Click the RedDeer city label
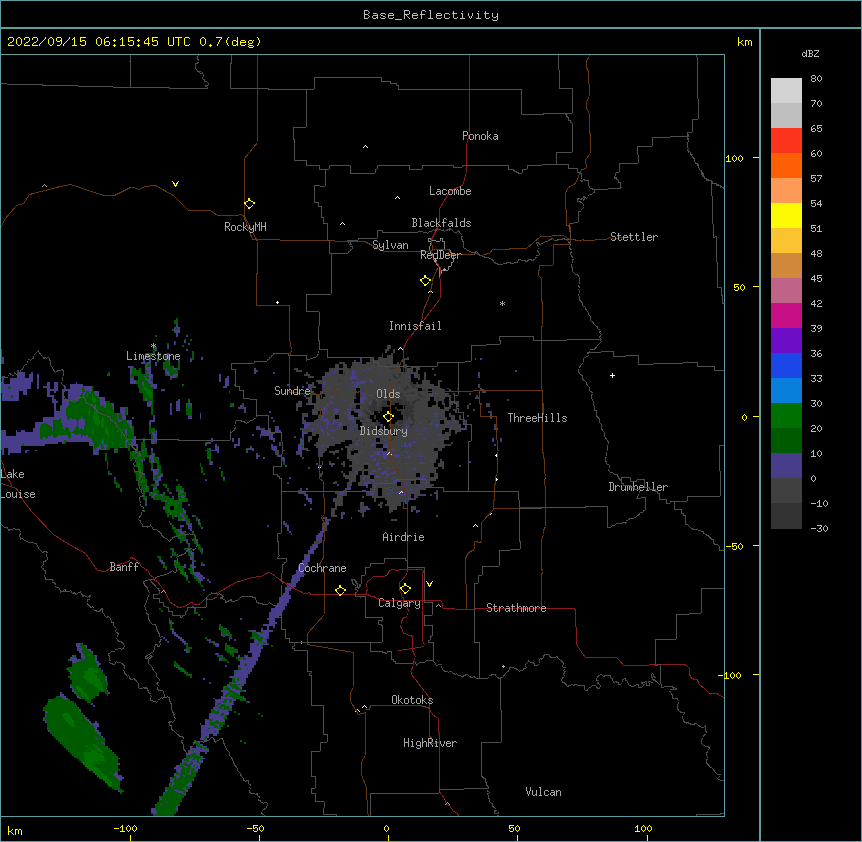This screenshot has height=842, width=862. (440, 255)
